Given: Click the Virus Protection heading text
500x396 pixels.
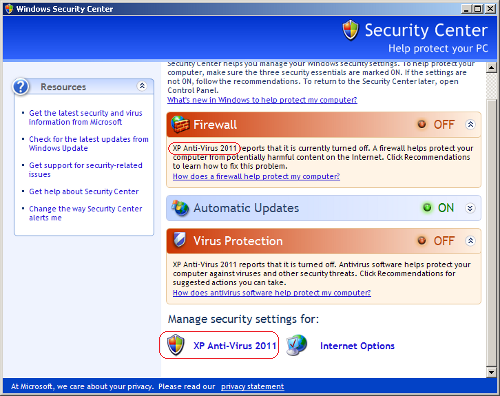Looking at the screenshot, I should (238, 241).
